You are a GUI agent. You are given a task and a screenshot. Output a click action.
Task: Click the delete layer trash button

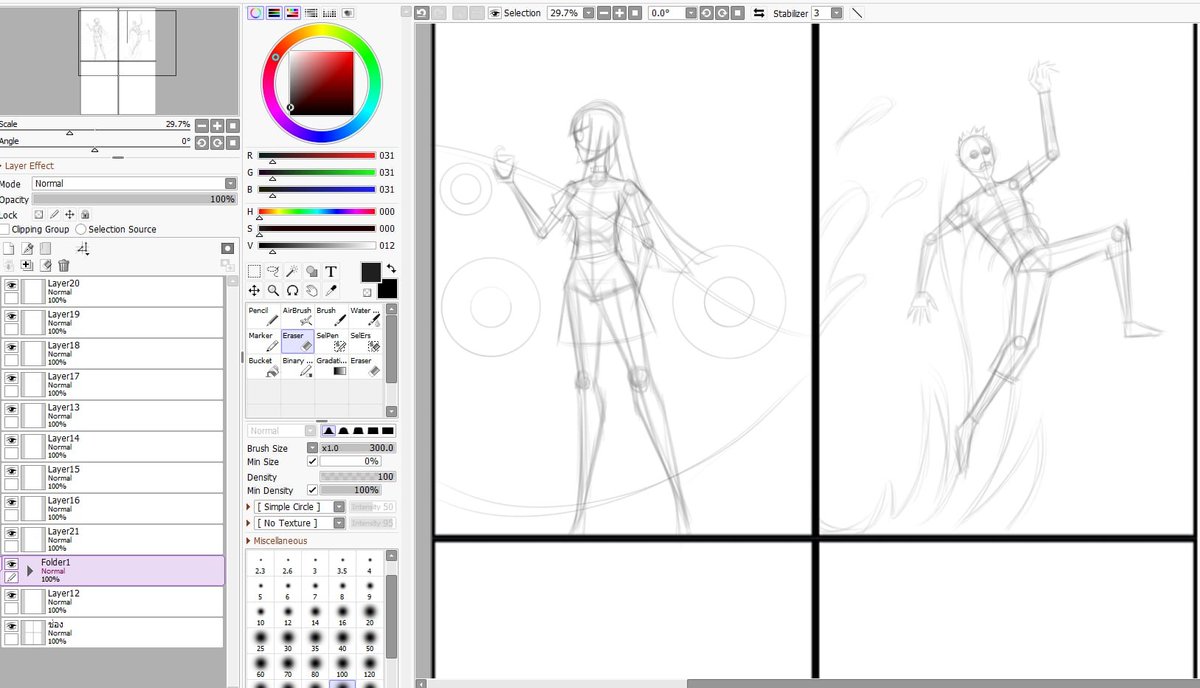click(63, 265)
